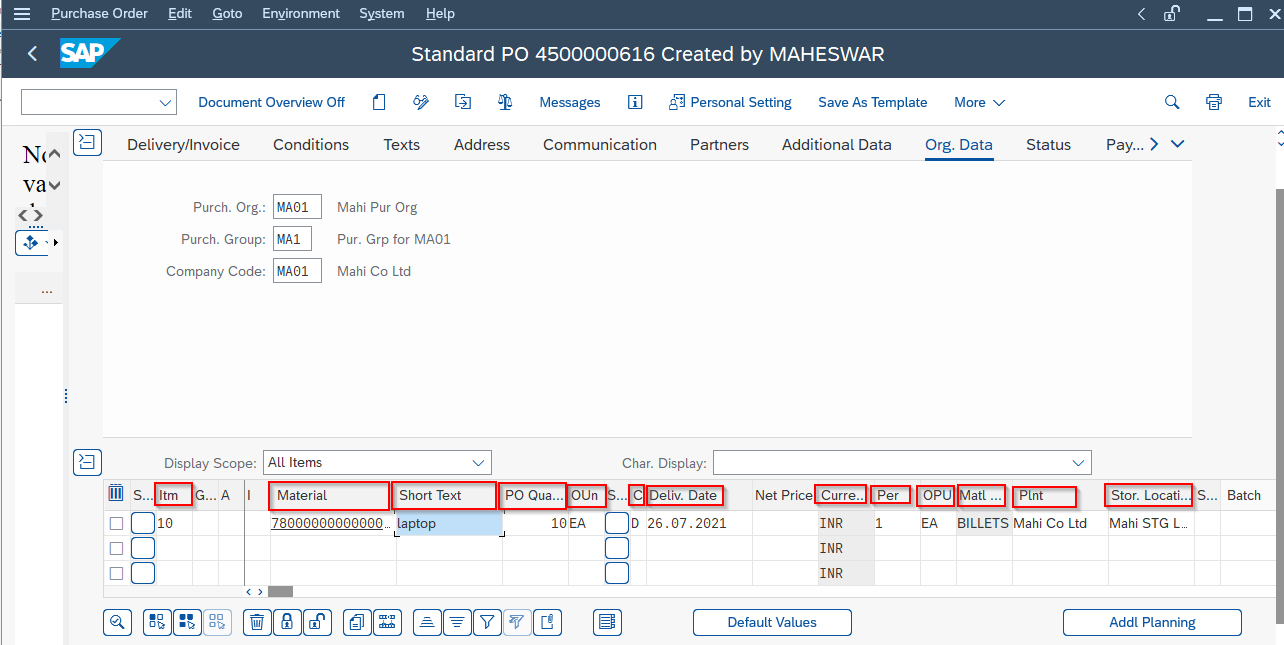The height and width of the screenshot is (645, 1284).
Task: Open material number link 78000000000000
Action: [x=331, y=523]
